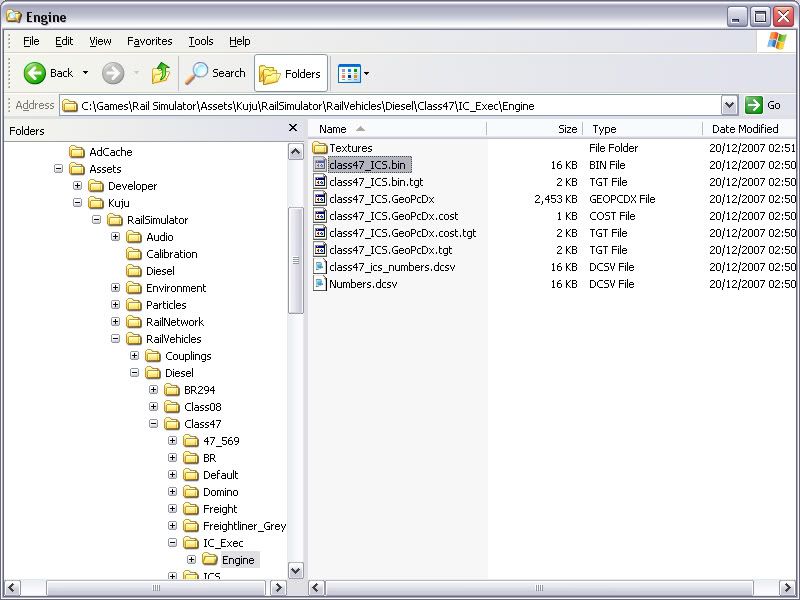Click file list horizontal scroll-right arrow
Screen dimensions: 800x600
tap(787, 588)
